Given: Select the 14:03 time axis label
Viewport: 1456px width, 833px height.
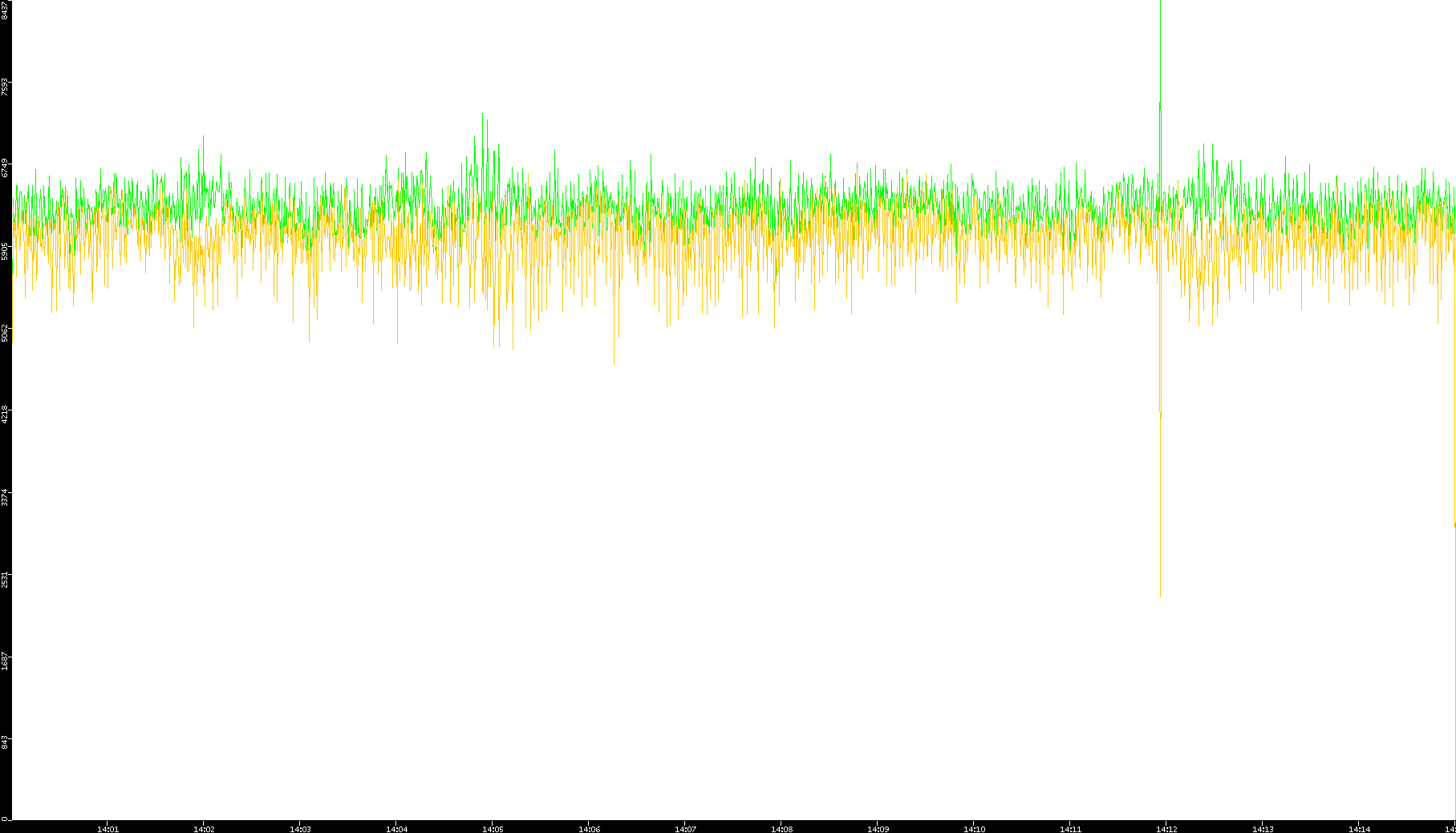Looking at the screenshot, I should (x=300, y=829).
